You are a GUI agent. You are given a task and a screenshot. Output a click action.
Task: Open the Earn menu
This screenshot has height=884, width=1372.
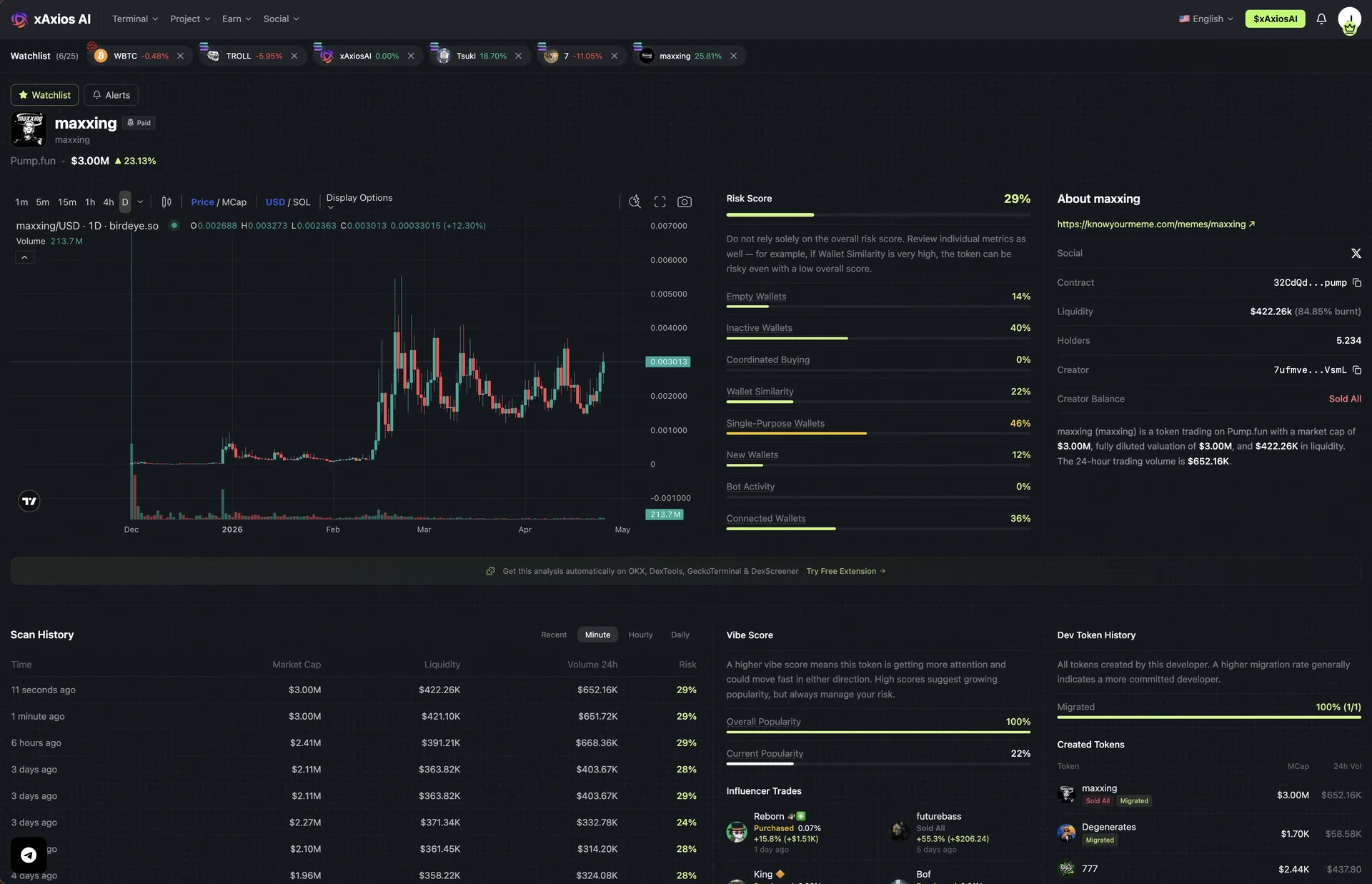coord(237,19)
